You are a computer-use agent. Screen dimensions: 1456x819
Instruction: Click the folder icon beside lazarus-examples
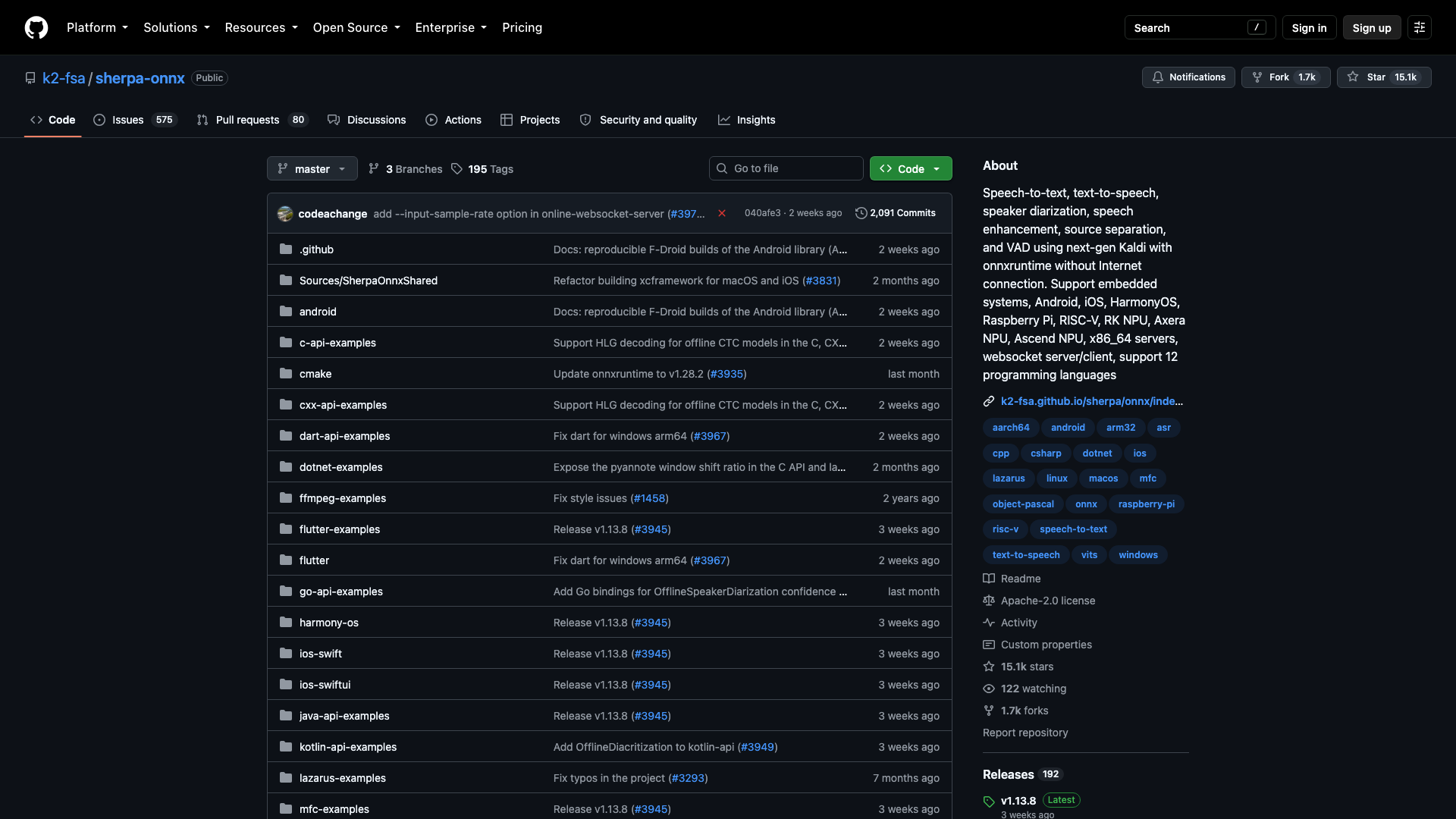286,777
